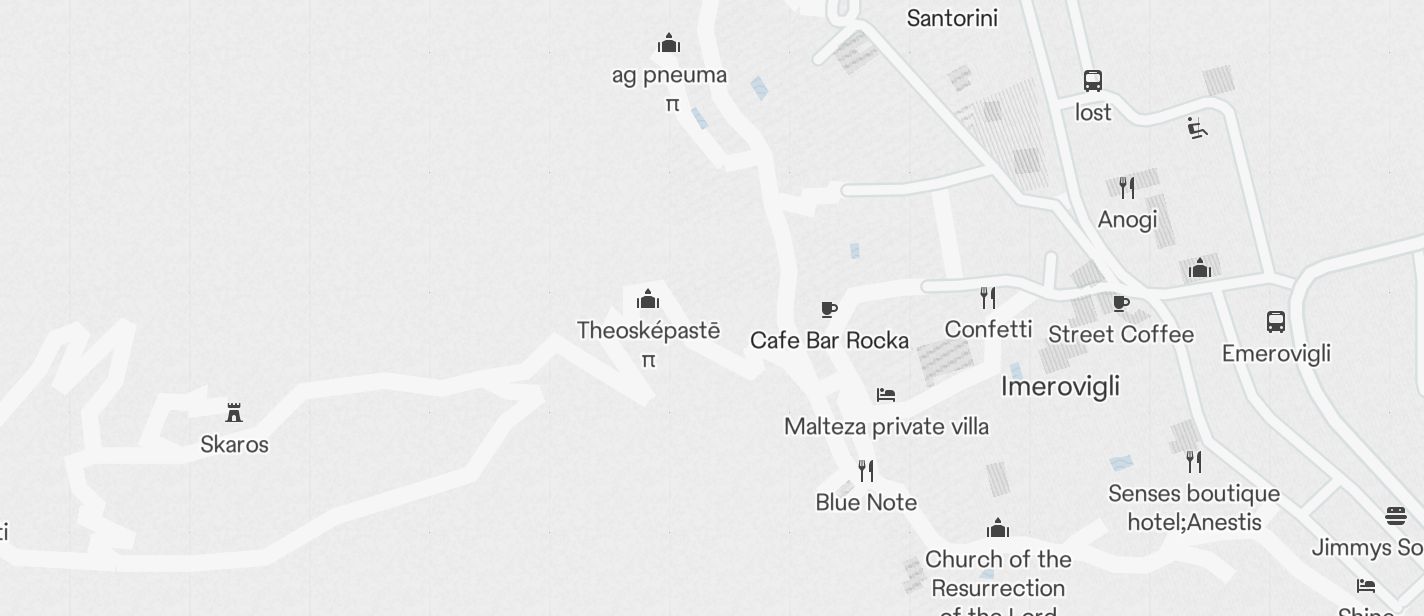Click the Imerovigli town label

point(1060,386)
